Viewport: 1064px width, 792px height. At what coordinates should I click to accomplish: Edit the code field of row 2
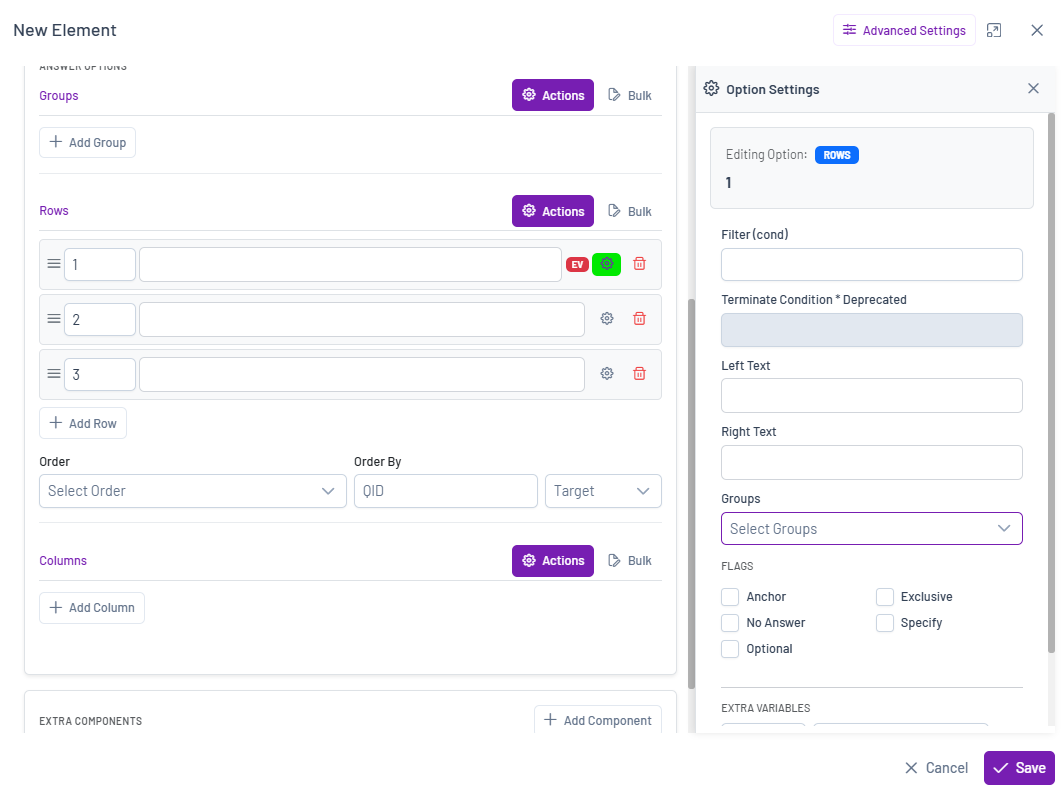100,319
